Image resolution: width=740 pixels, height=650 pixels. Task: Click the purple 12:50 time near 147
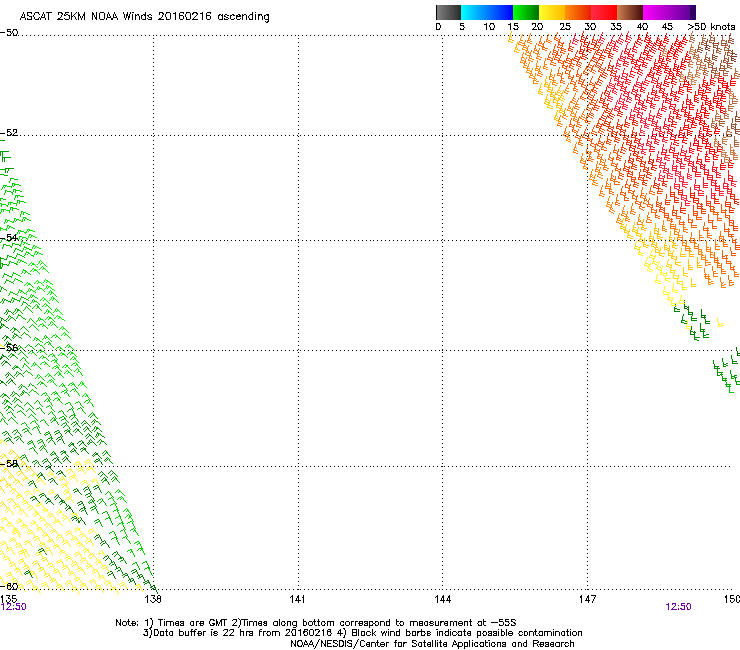pyautogui.click(x=678, y=607)
